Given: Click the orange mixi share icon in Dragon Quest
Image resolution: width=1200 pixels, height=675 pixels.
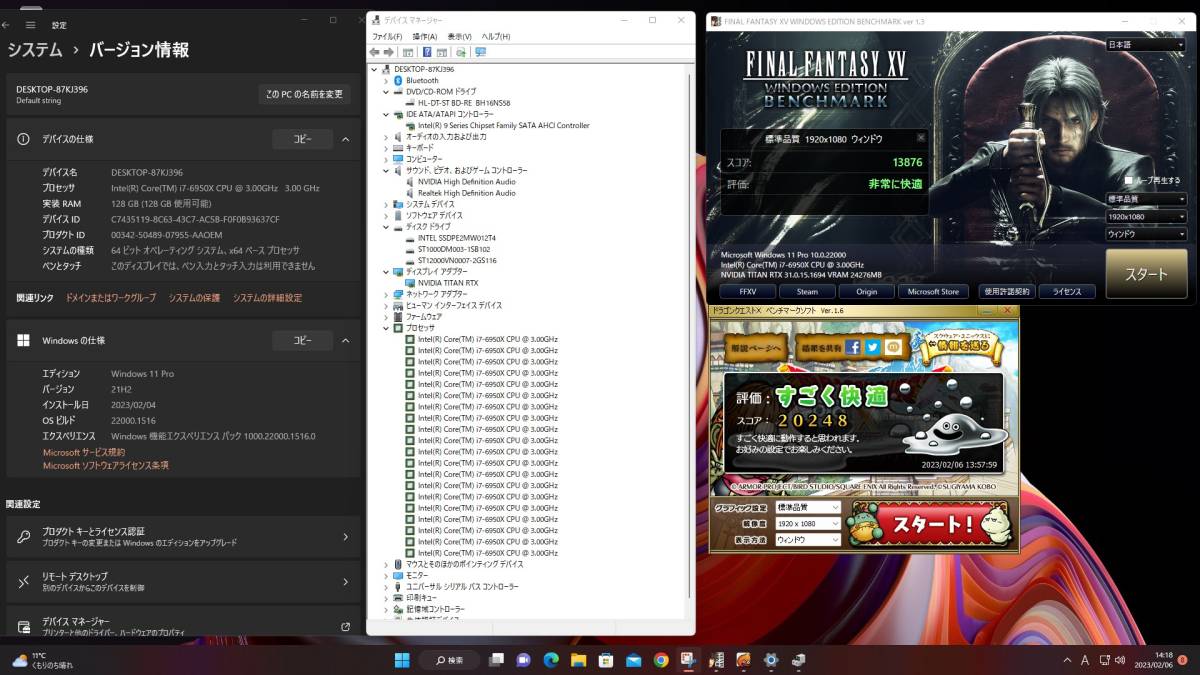Looking at the screenshot, I should pos(893,347).
